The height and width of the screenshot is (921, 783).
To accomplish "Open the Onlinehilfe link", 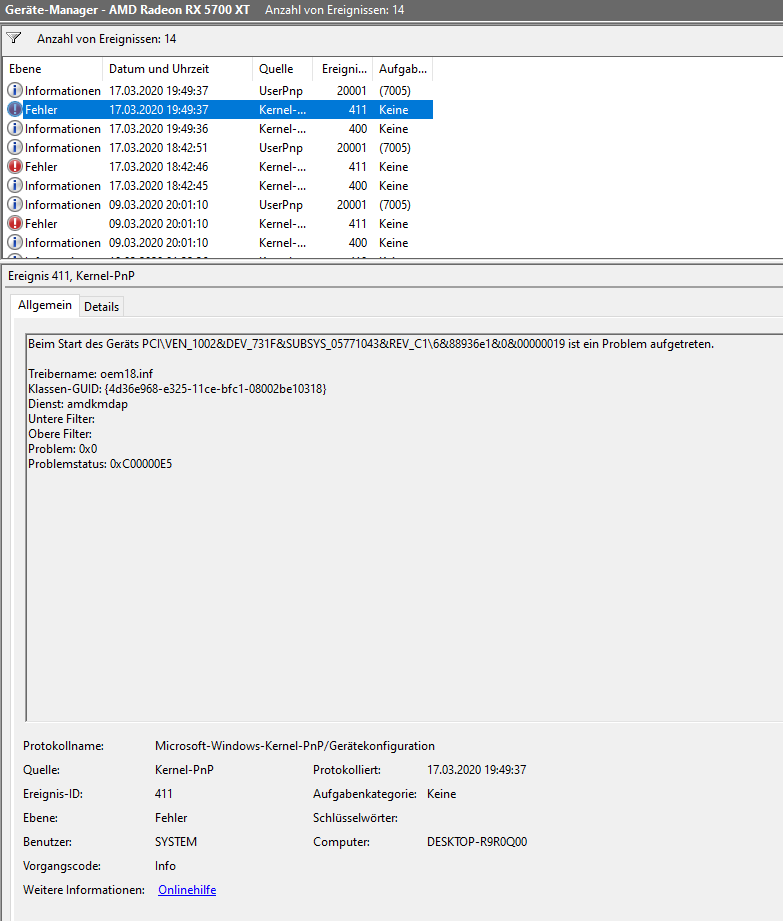I will pyautogui.click(x=187, y=890).
